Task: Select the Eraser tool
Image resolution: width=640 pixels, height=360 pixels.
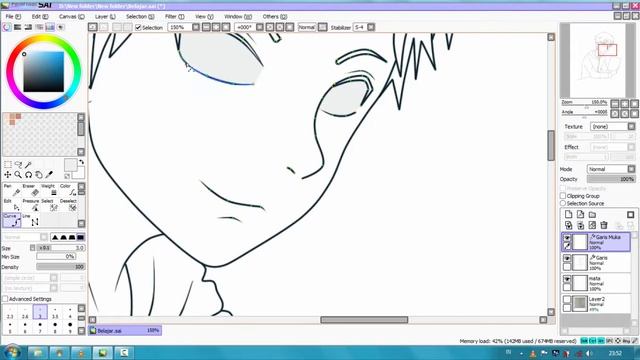Action: [31, 190]
